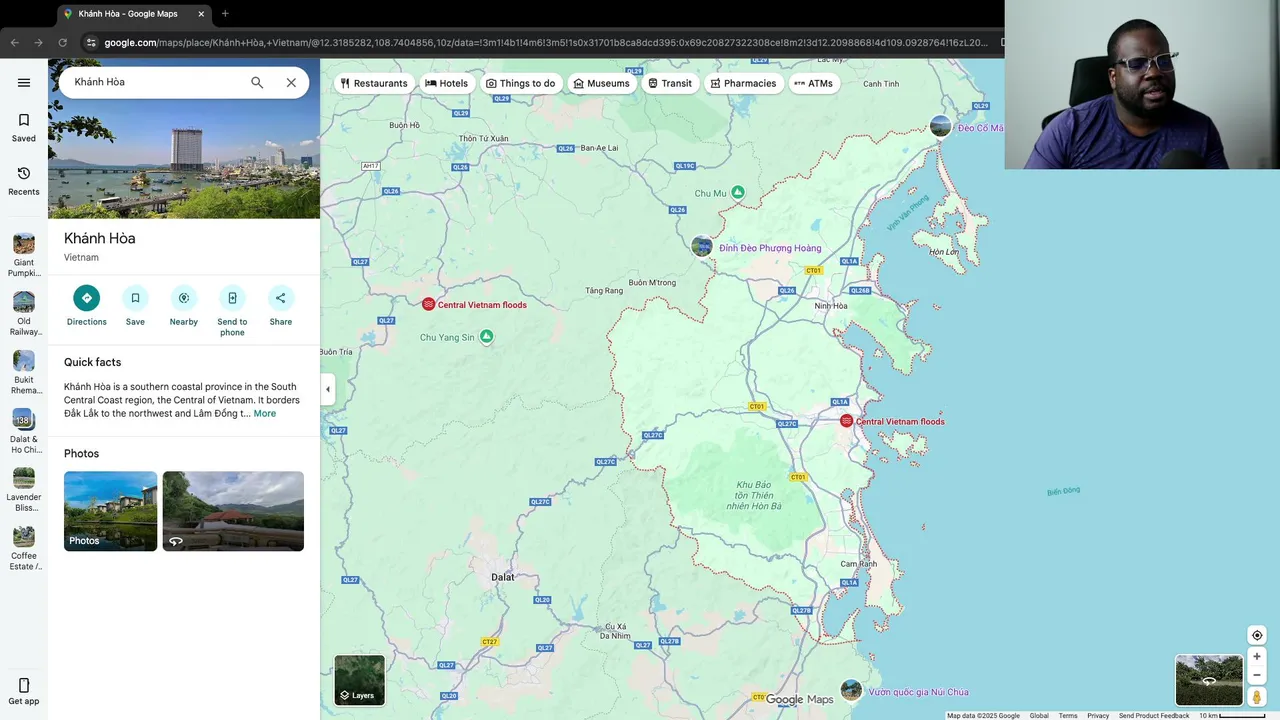Share Khánh Hòa location
This screenshot has width=1280, height=720.
click(281, 305)
